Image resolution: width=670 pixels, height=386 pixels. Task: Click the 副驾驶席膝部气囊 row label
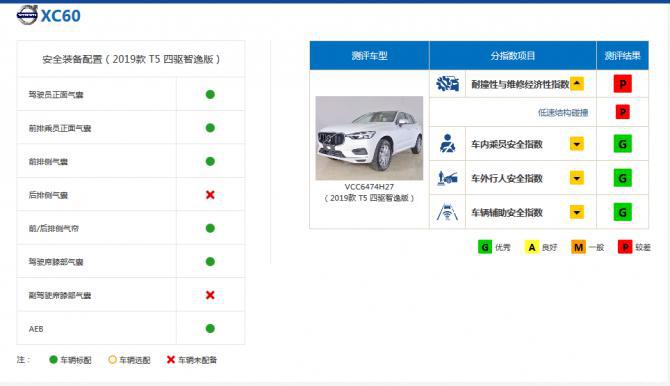tap(60, 295)
